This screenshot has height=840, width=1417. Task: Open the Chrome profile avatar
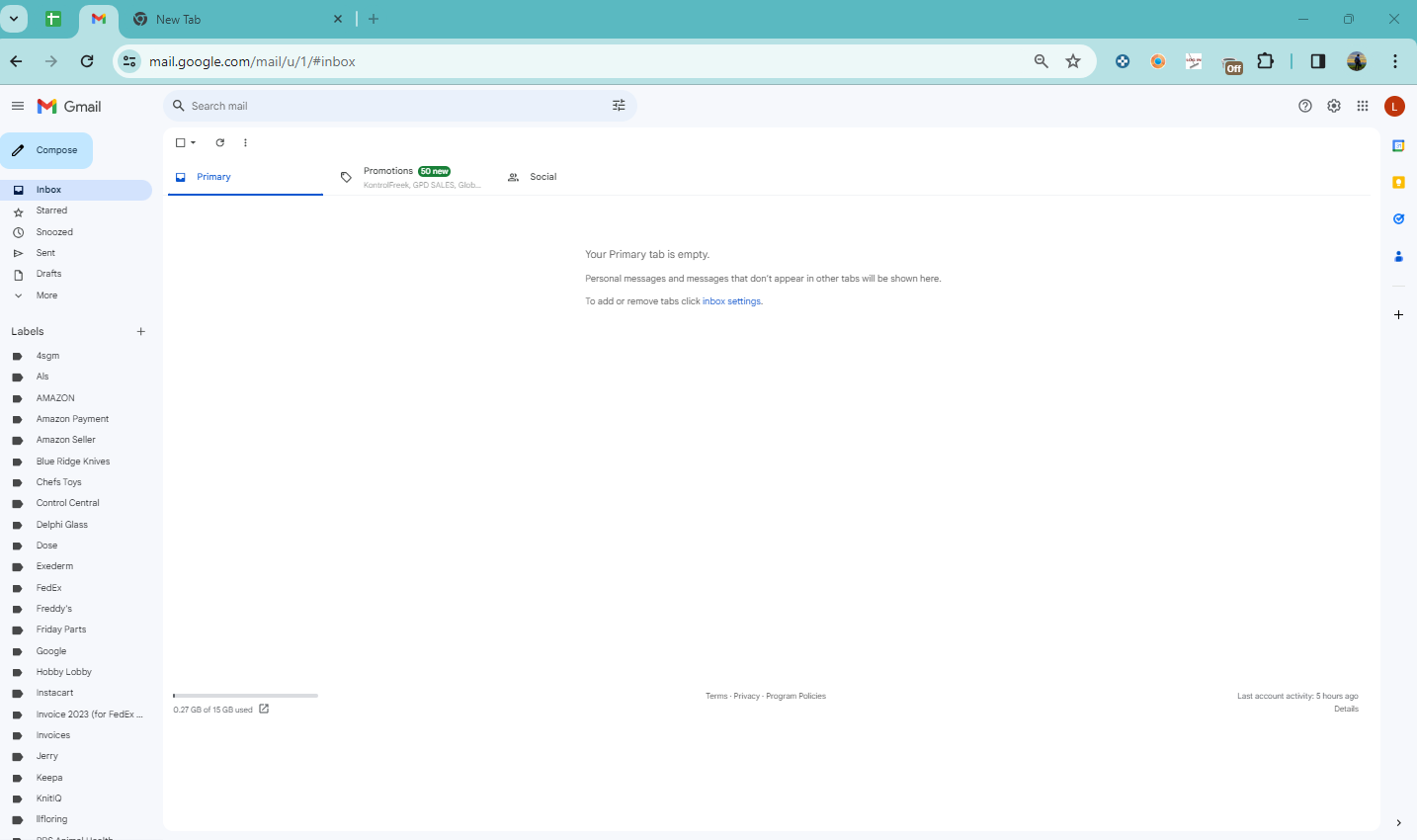pyautogui.click(x=1357, y=61)
